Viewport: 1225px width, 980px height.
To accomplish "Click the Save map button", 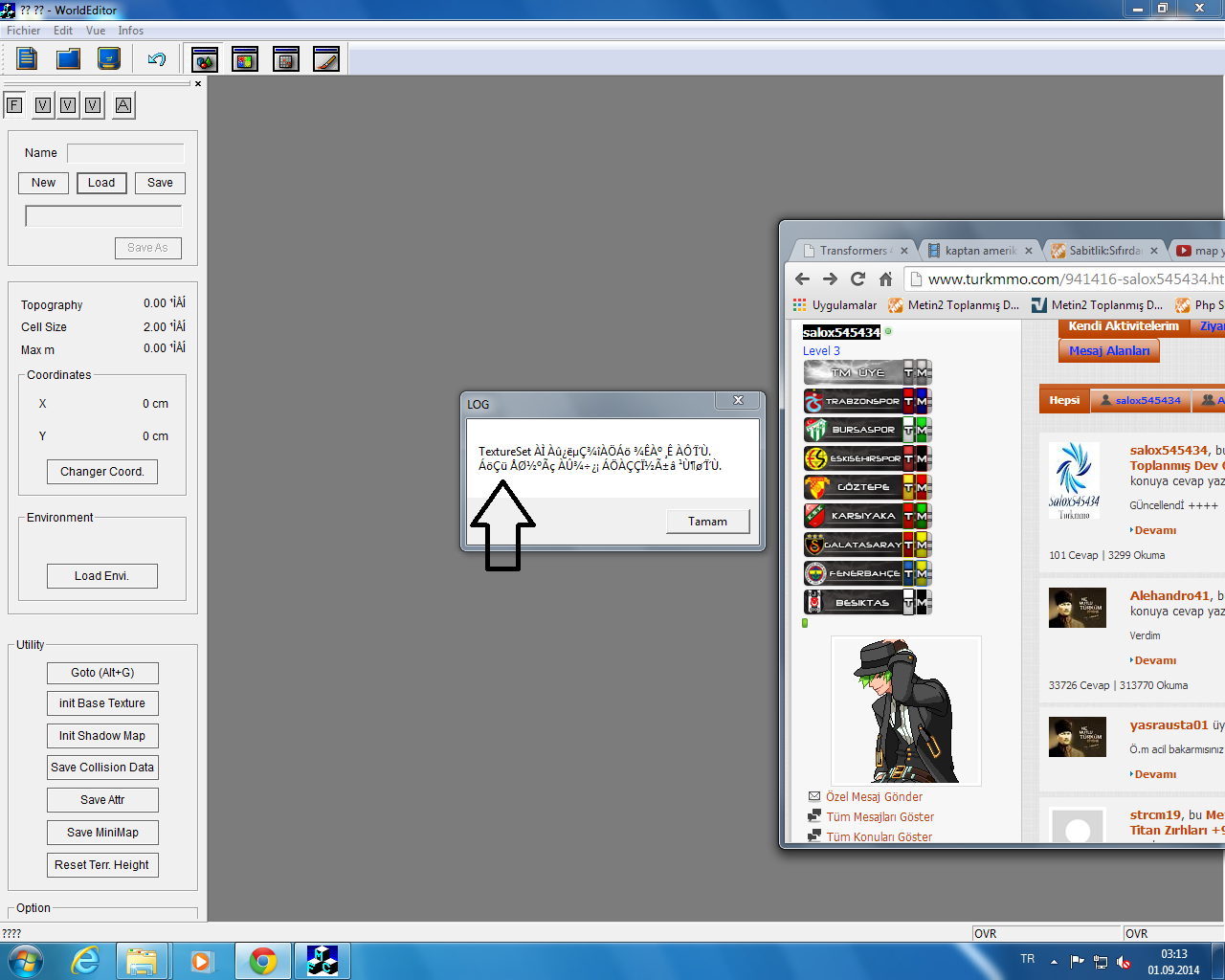I will 160,183.
